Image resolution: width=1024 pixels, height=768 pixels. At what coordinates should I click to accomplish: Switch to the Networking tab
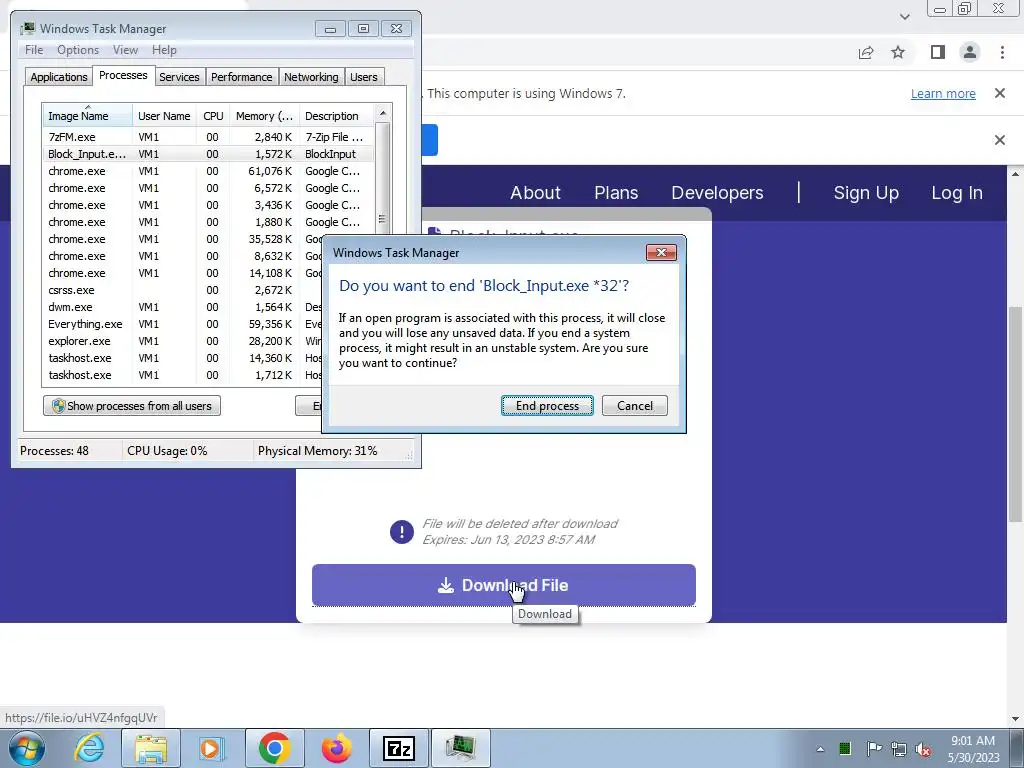[x=311, y=77]
